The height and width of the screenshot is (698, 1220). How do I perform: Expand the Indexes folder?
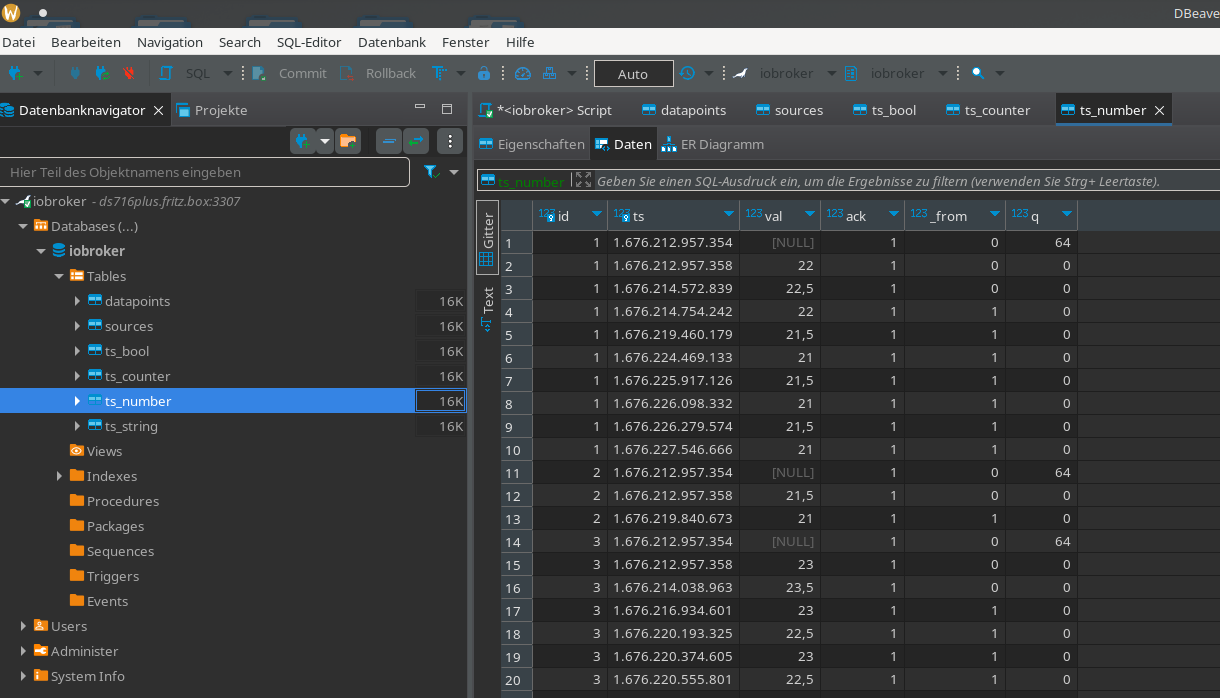(59, 476)
